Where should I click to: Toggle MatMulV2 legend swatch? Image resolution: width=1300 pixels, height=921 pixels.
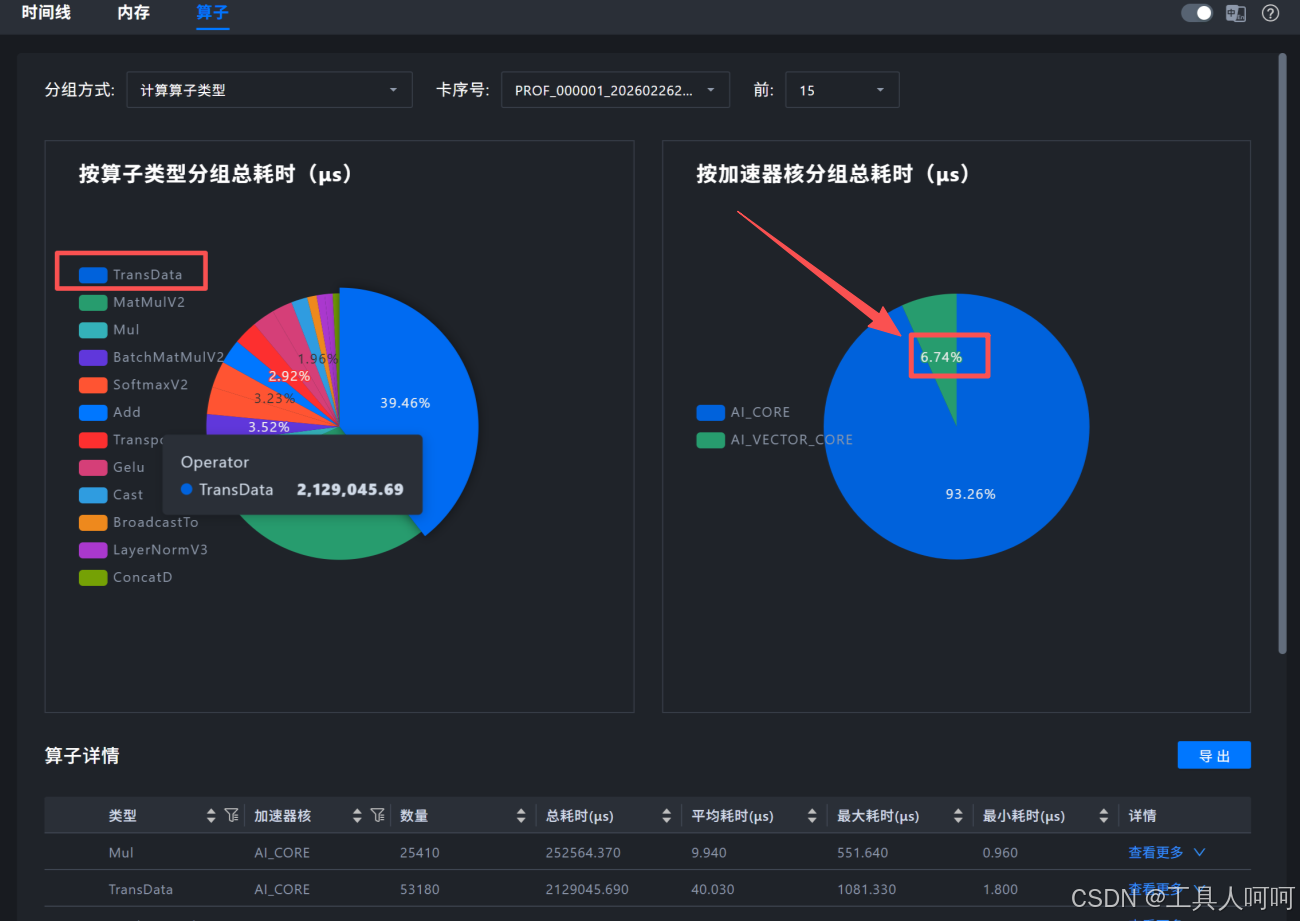pyautogui.click(x=93, y=302)
